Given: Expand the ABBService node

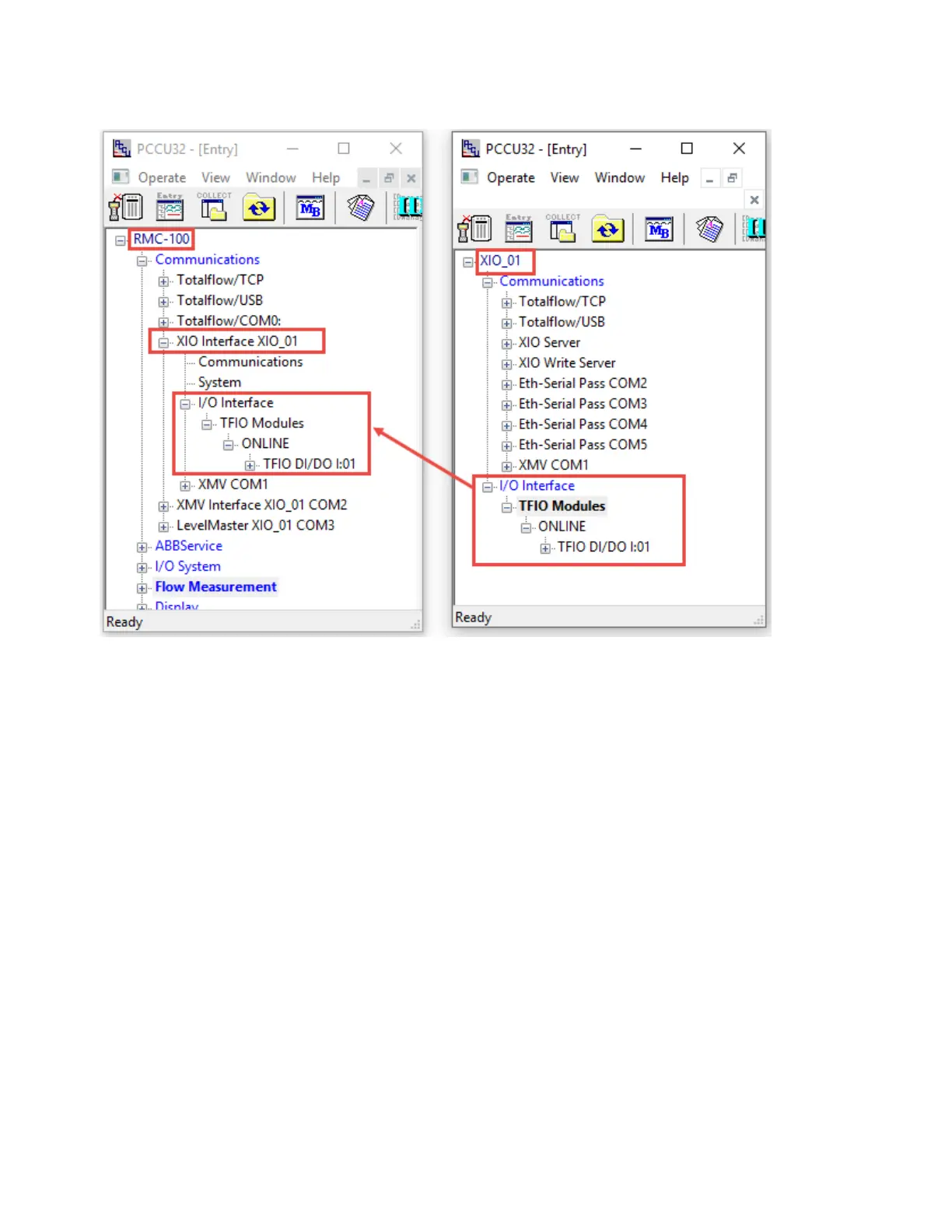Looking at the screenshot, I should (142, 547).
